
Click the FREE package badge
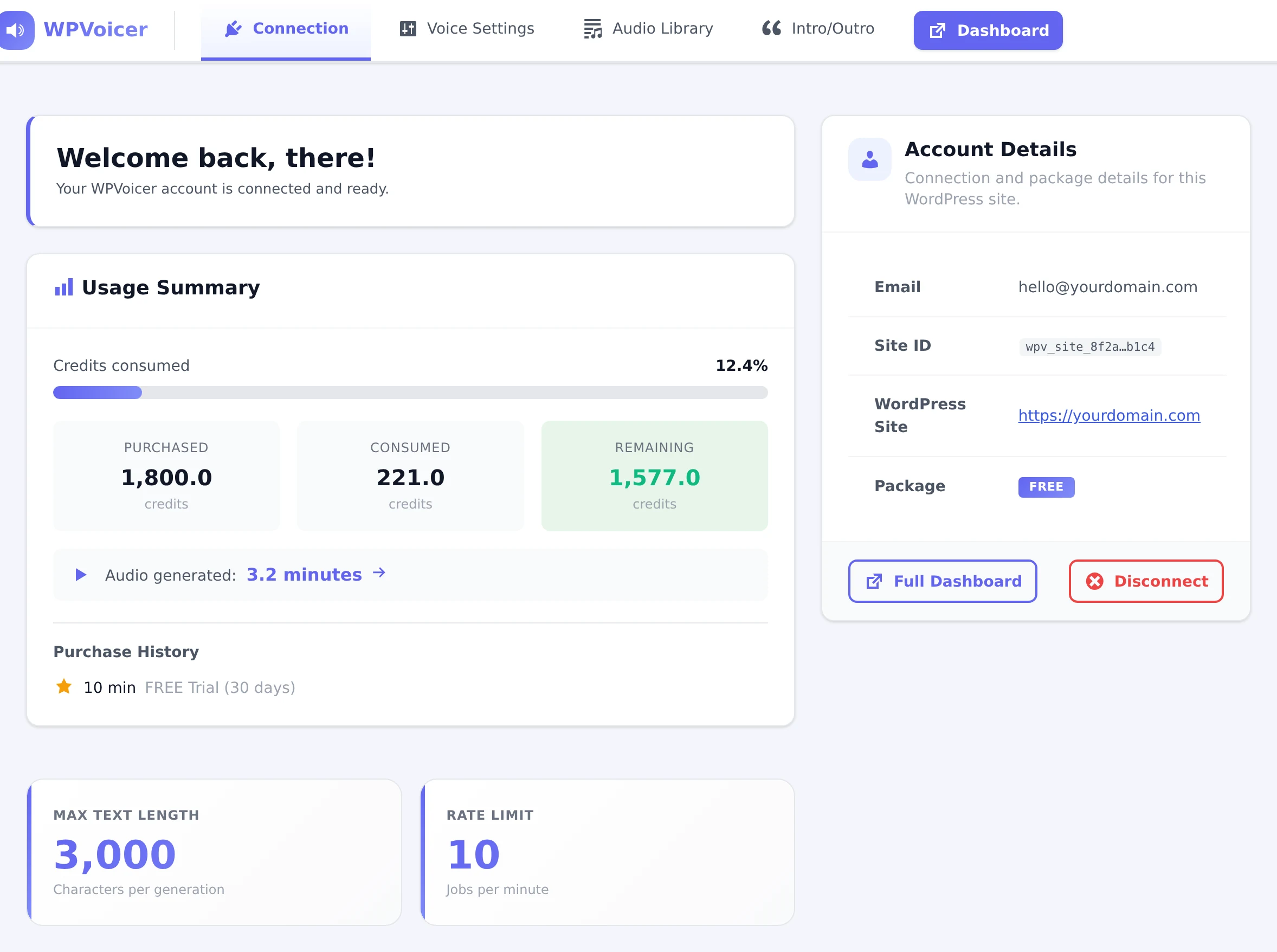click(1046, 487)
